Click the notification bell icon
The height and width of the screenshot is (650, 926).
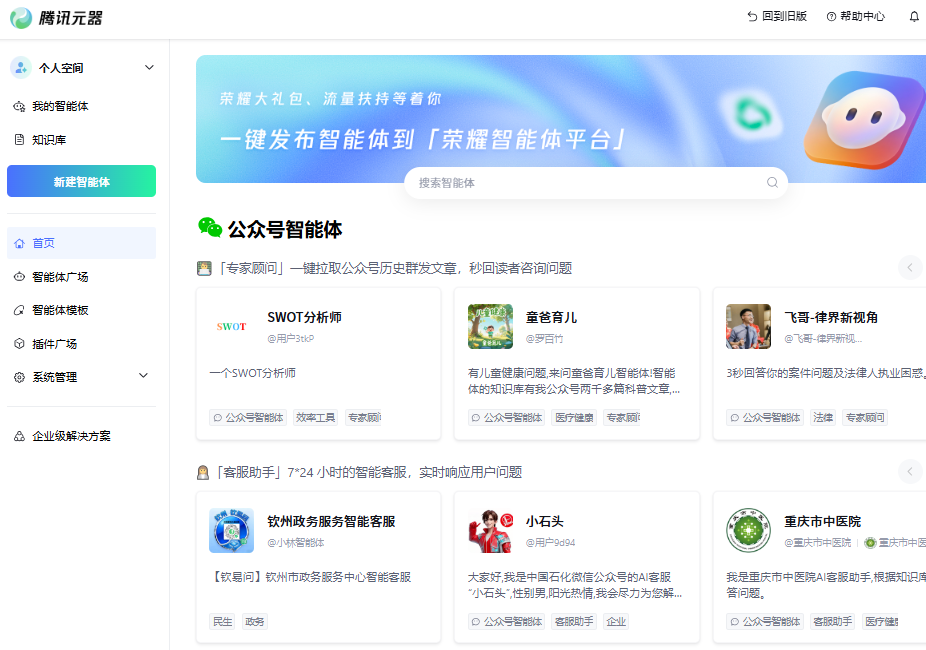click(913, 16)
